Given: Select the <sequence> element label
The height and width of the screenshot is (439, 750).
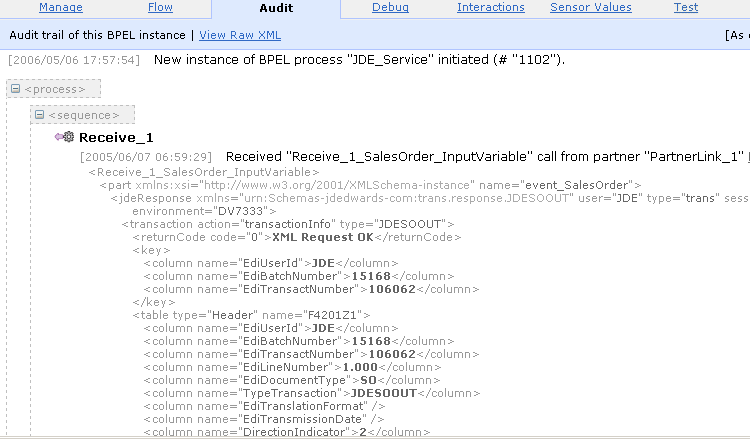Looking at the screenshot, I should point(84,115).
